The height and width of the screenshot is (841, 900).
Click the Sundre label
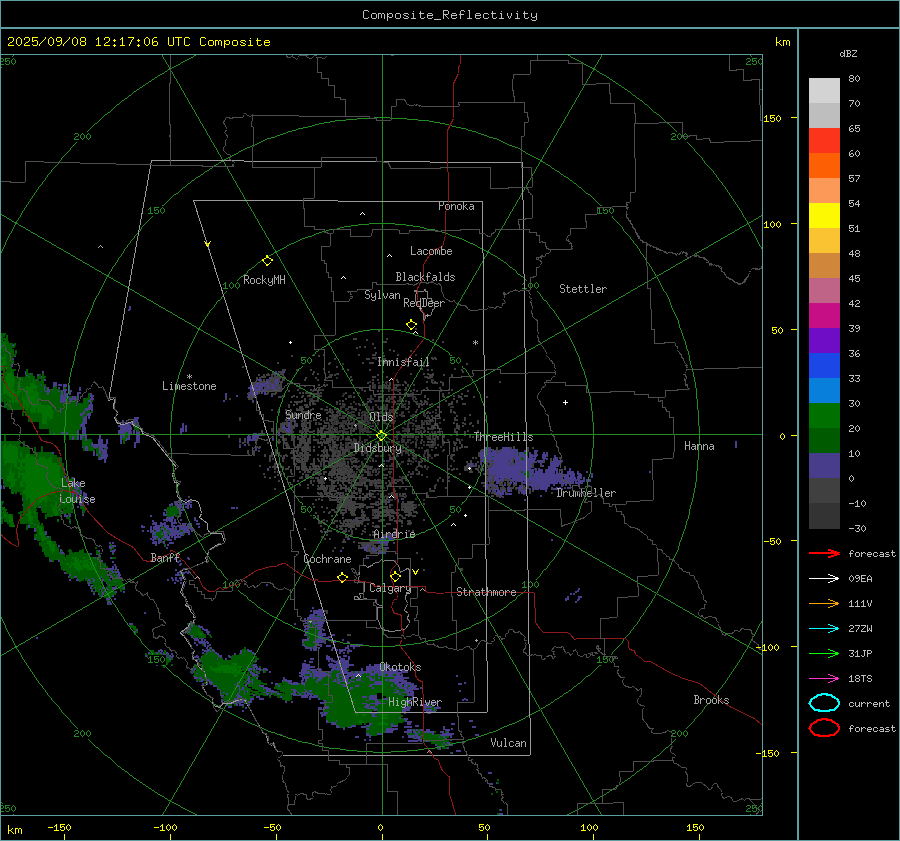[x=303, y=414]
